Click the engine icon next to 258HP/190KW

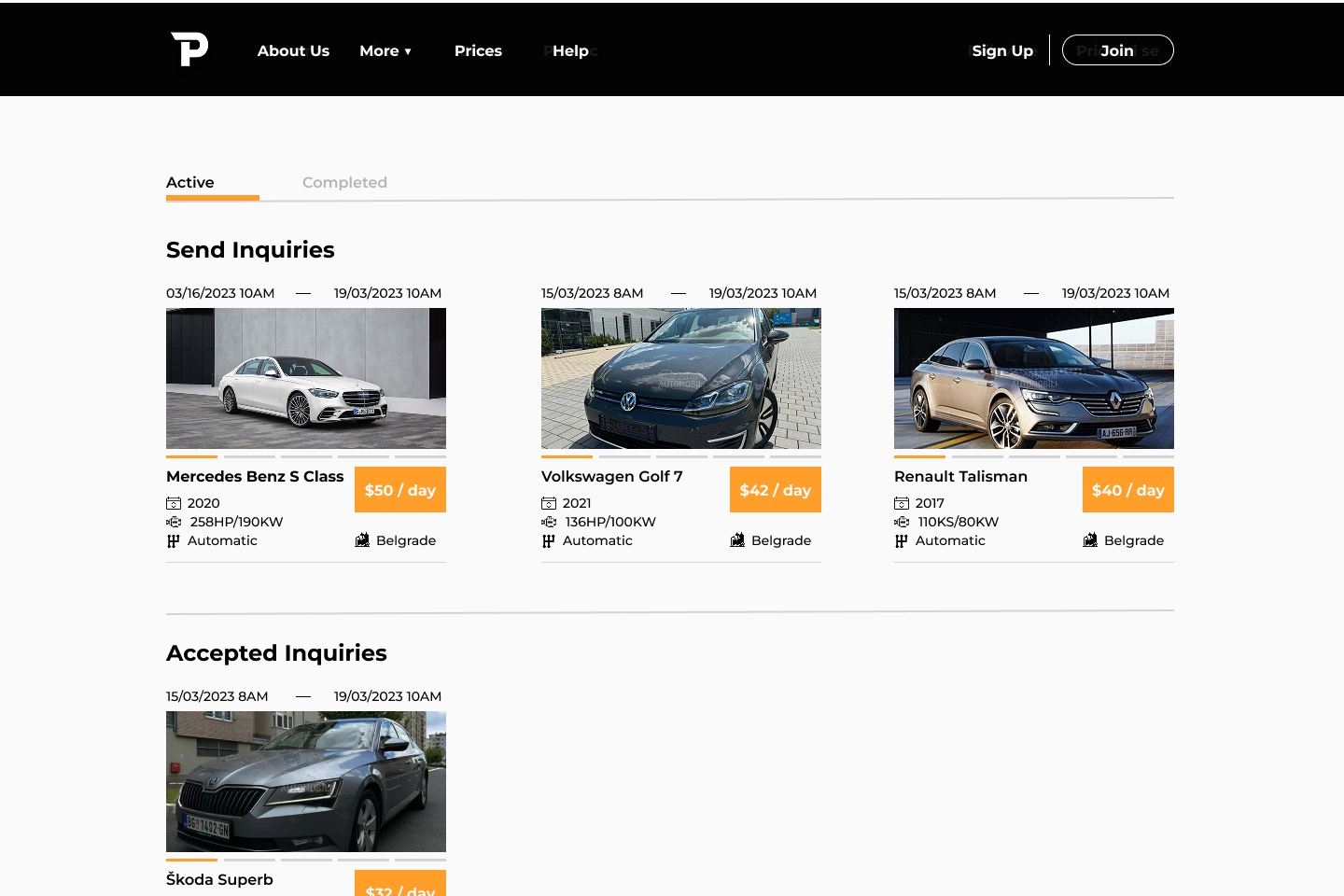tap(174, 522)
